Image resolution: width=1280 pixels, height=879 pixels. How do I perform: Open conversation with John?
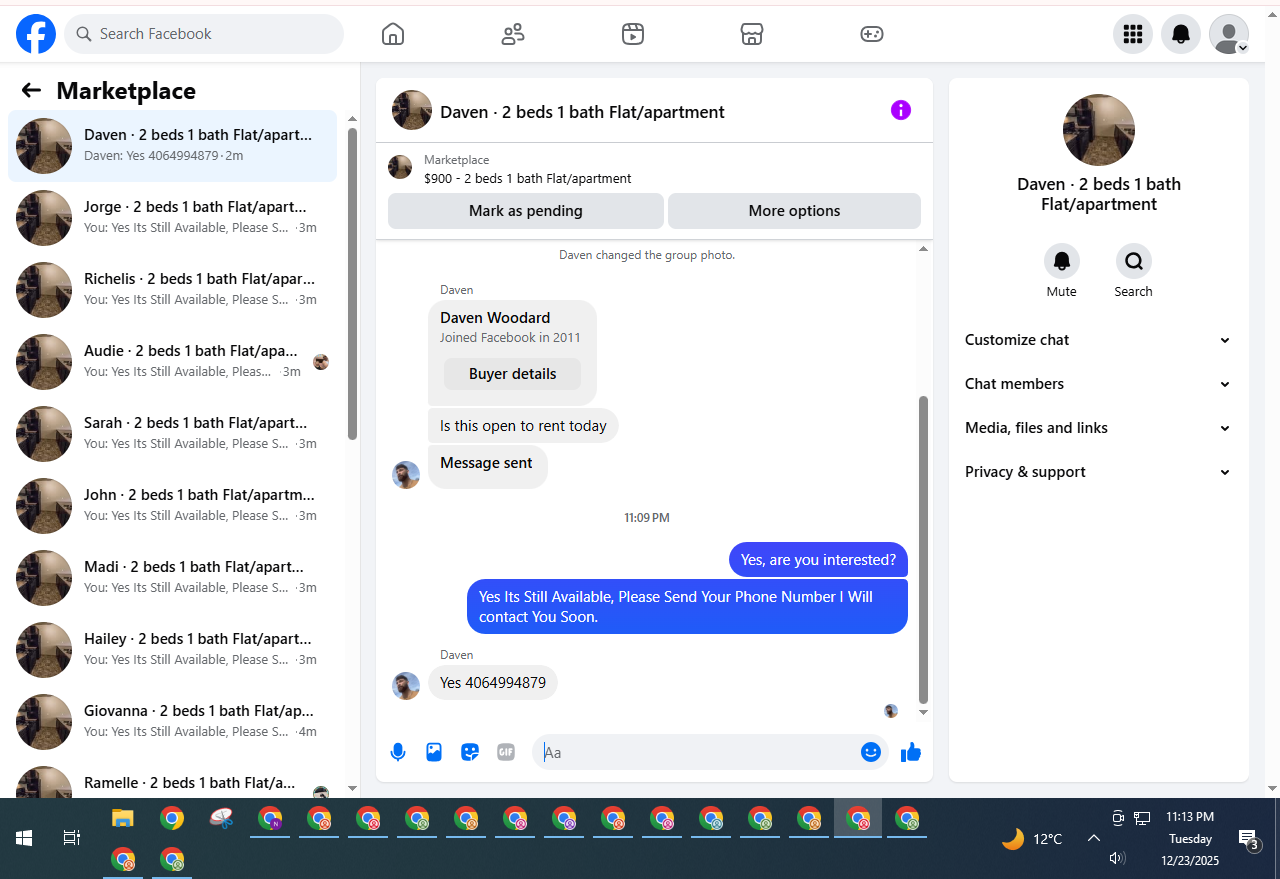pos(172,506)
